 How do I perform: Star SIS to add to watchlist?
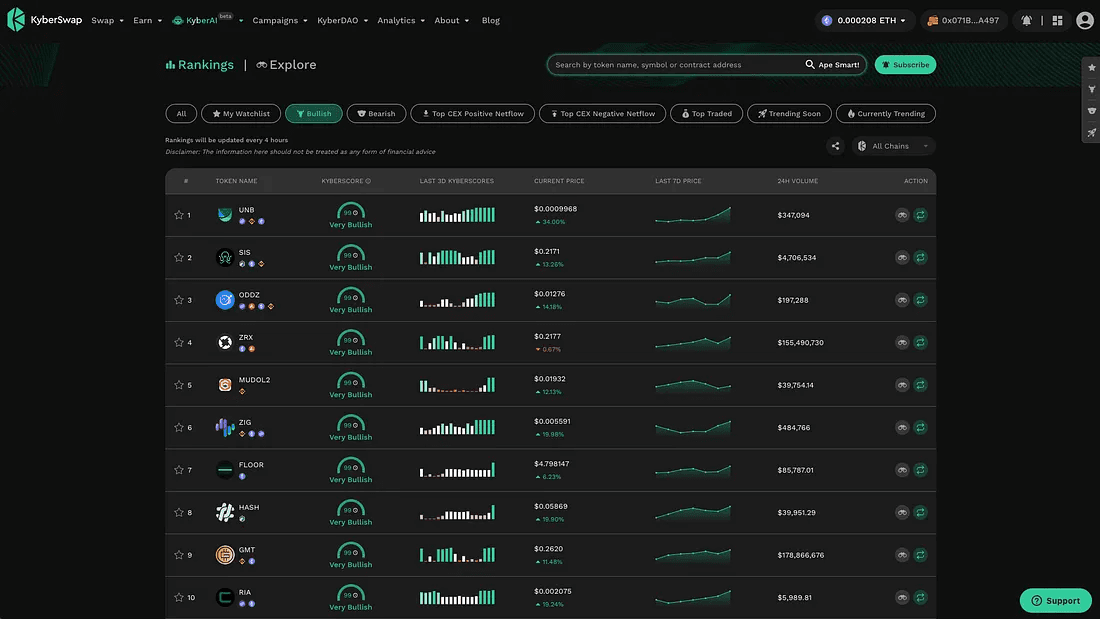click(x=179, y=258)
